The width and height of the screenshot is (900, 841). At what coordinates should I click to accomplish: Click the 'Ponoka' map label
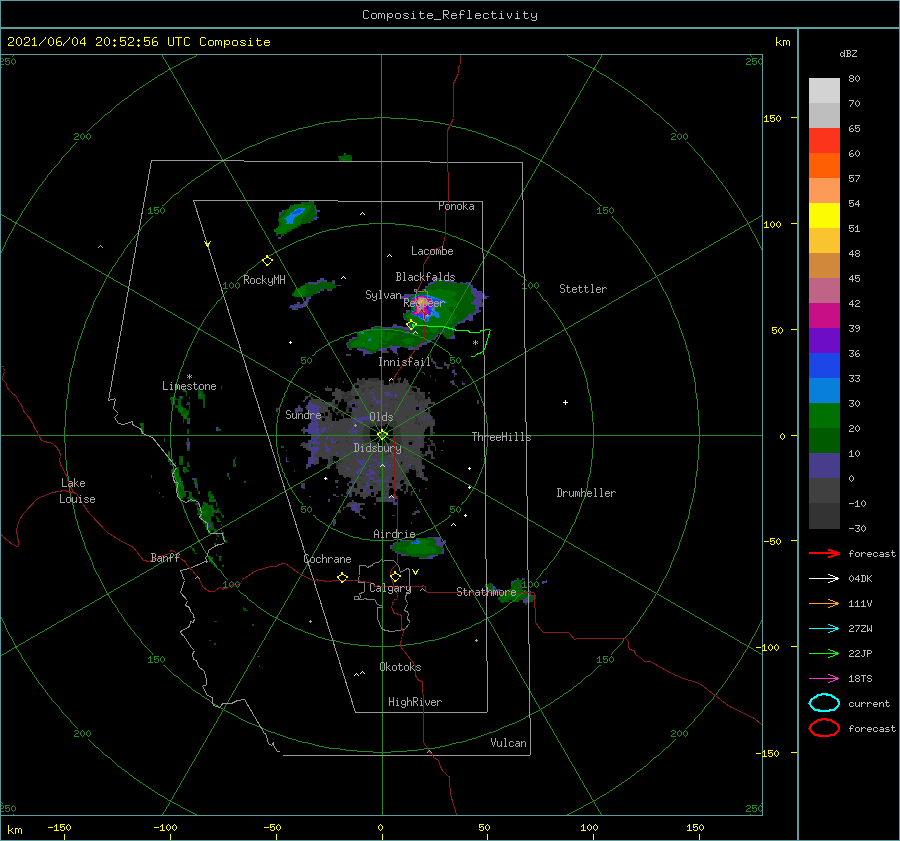click(x=456, y=206)
